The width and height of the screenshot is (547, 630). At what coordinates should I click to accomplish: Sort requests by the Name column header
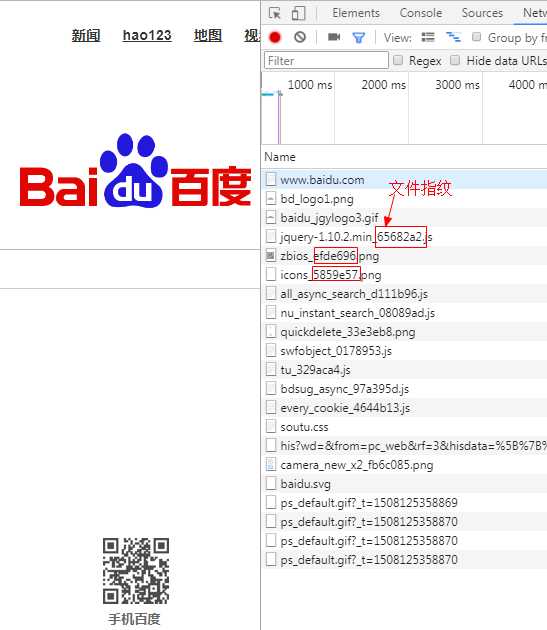(x=280, y=157)
